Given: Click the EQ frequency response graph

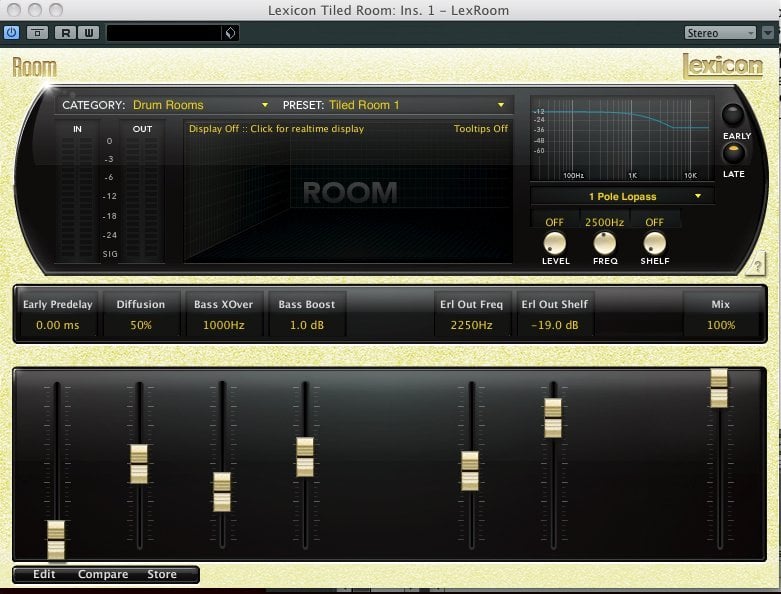Looking at the screenshot, I should [x=622, y=138].
